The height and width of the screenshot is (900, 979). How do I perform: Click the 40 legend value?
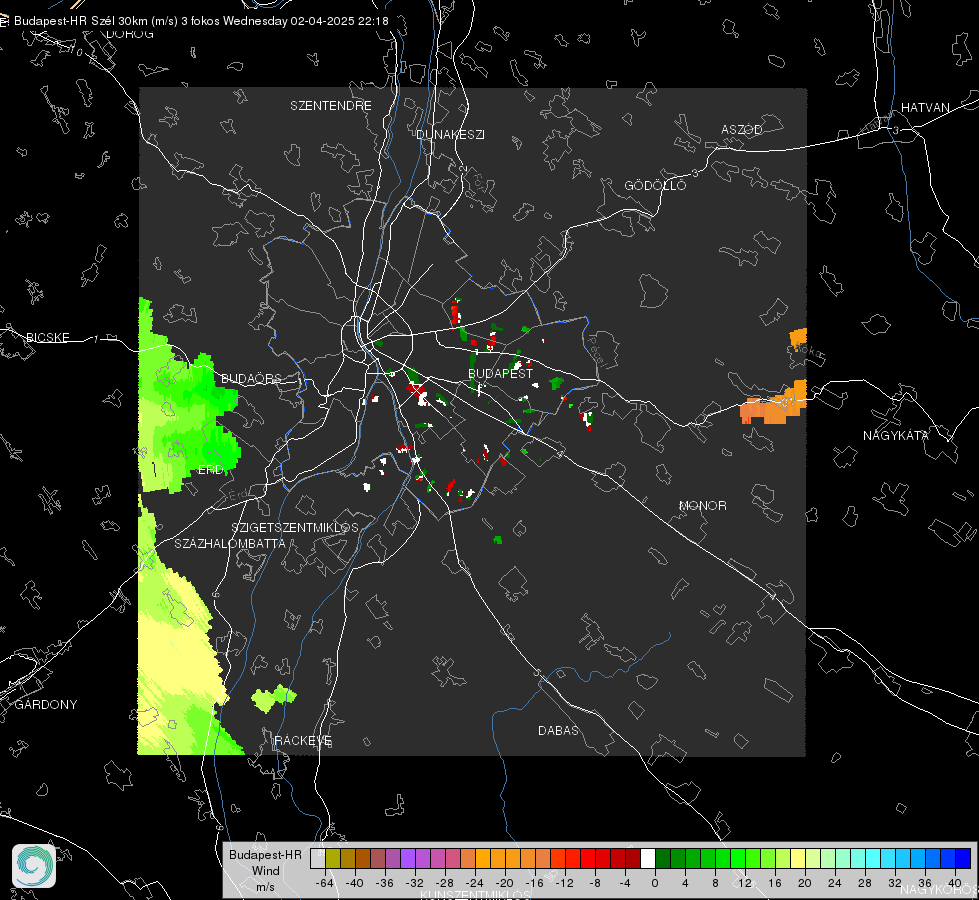954,884
